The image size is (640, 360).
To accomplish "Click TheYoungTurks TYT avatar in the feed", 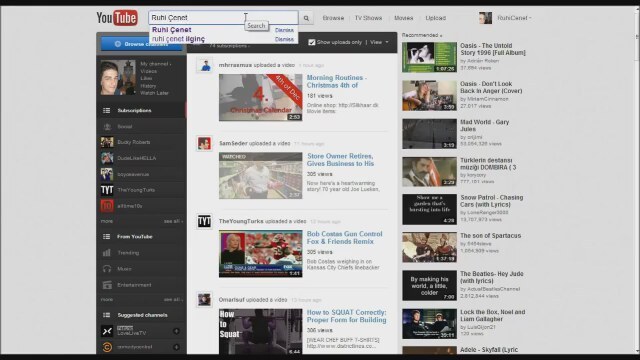I will 204,221.
